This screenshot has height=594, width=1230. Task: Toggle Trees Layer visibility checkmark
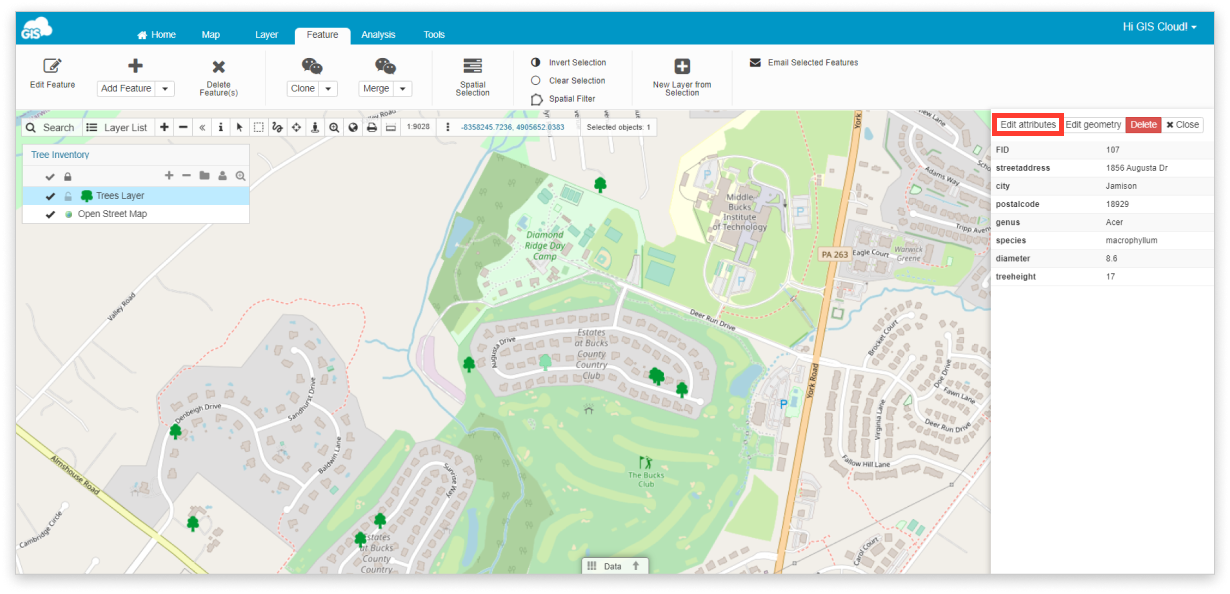[x=50, y=196]
